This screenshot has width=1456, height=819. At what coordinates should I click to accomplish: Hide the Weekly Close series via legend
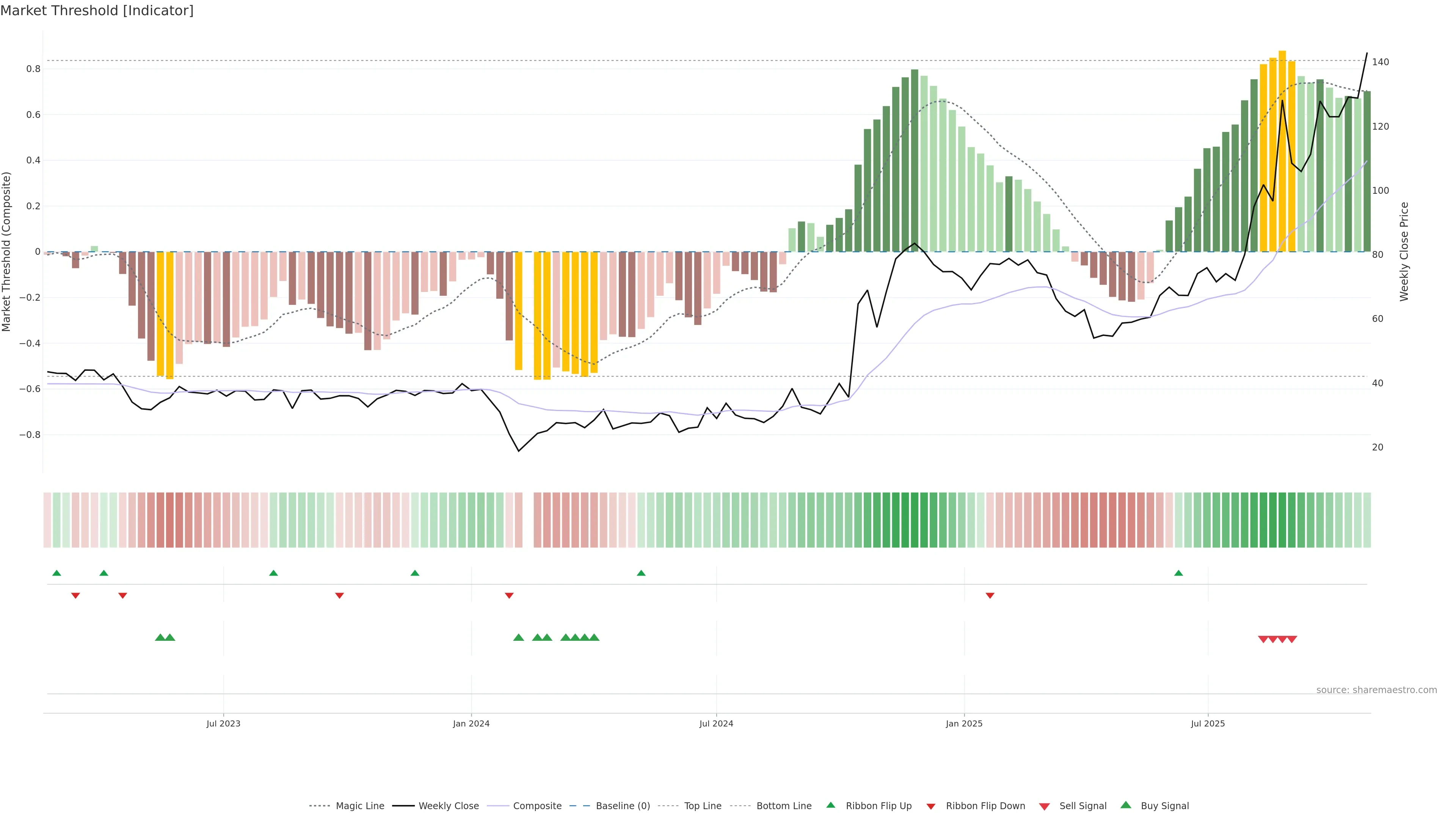point(448,806)
